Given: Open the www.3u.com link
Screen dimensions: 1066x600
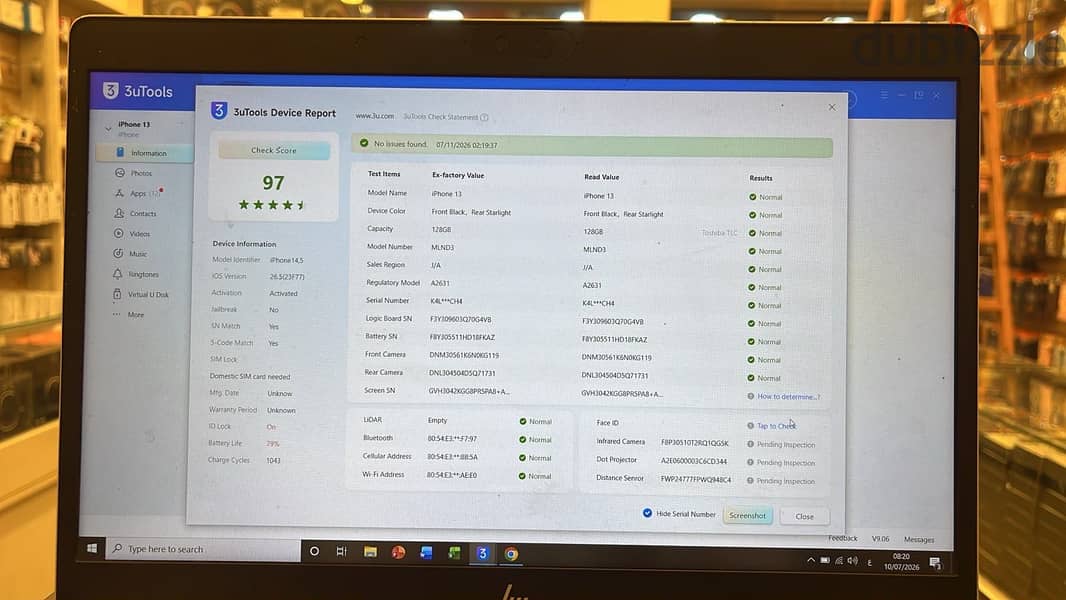Looking at the screenshot, I should pos(375,116).
